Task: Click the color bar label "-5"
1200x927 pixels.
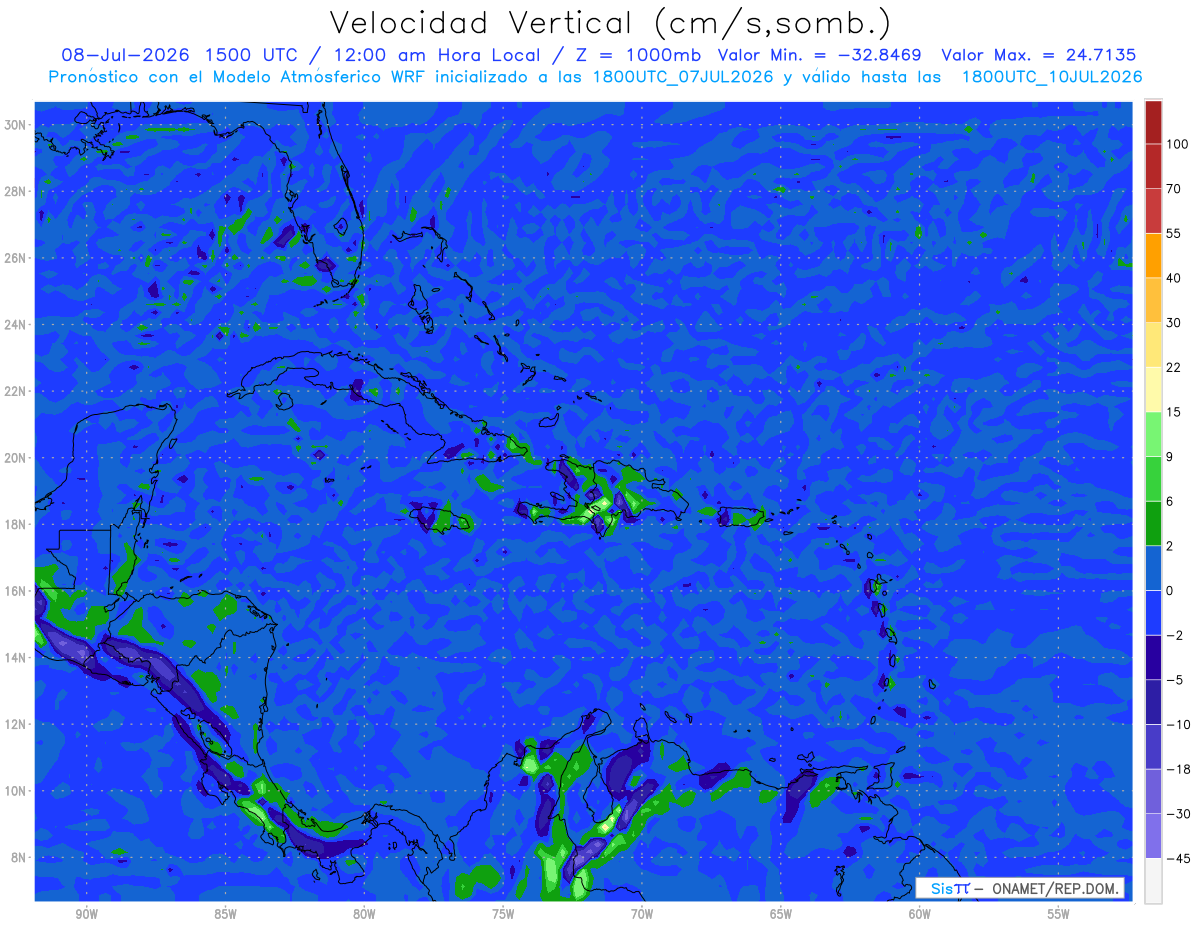Action: (1174, 680)
